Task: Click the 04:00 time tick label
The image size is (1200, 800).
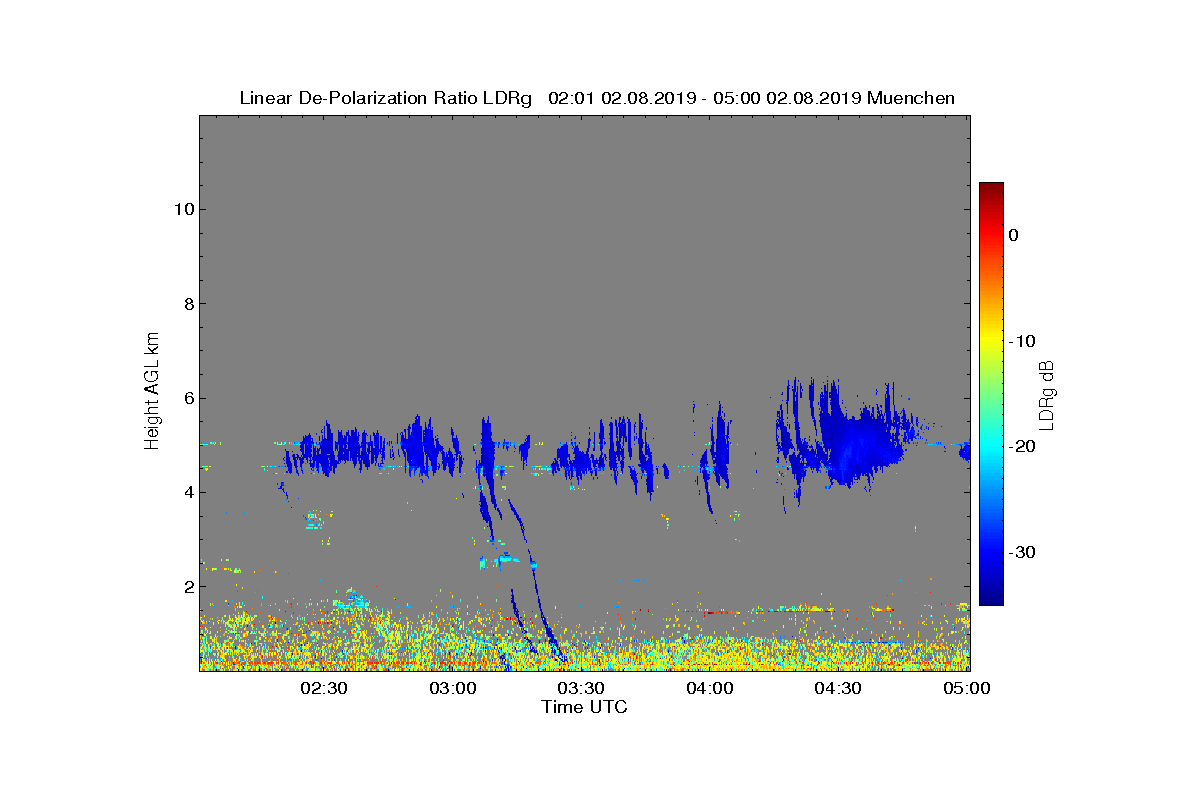Action: [710, 688]
